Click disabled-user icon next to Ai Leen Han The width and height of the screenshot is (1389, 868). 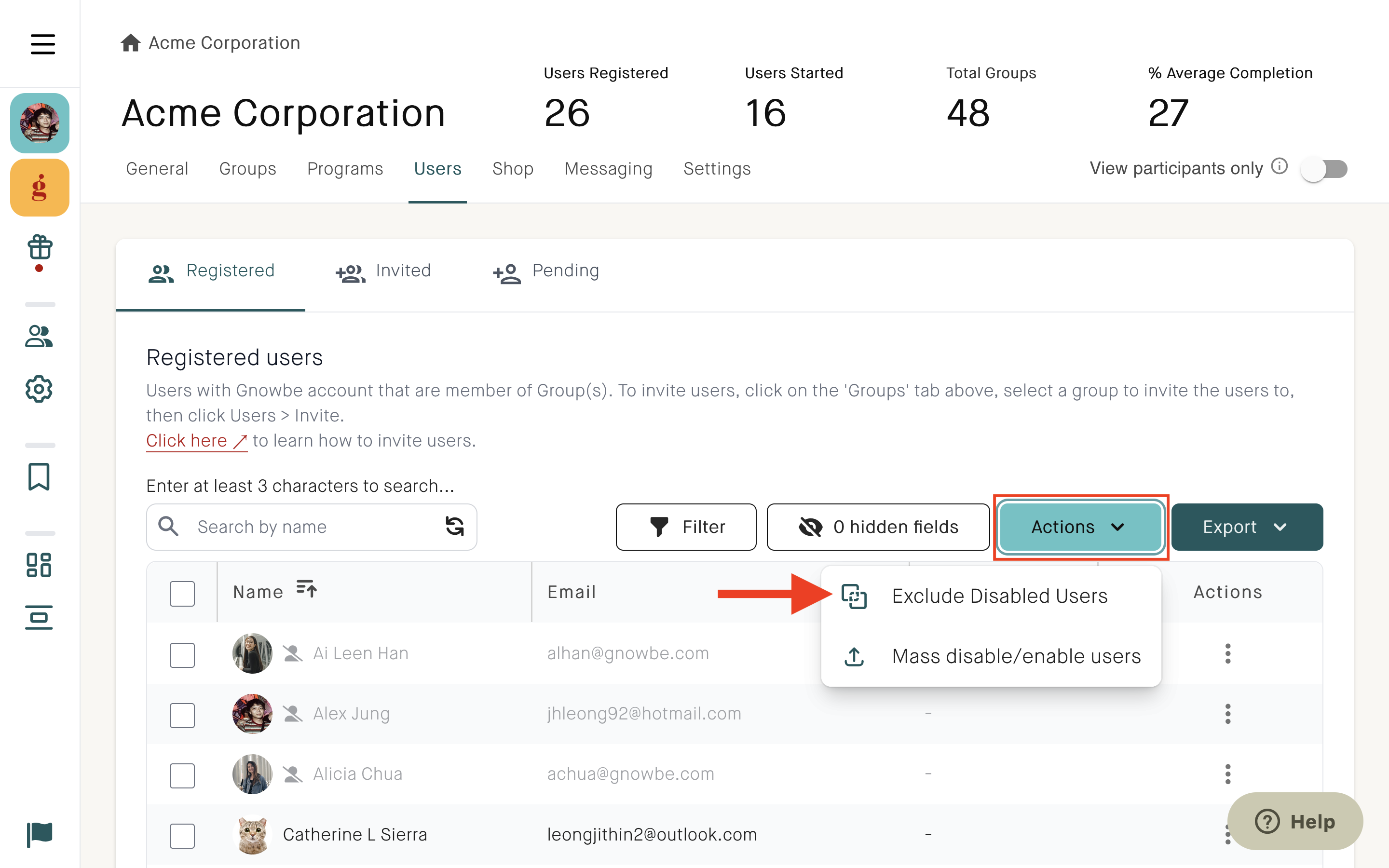click(x=293, y=653)
